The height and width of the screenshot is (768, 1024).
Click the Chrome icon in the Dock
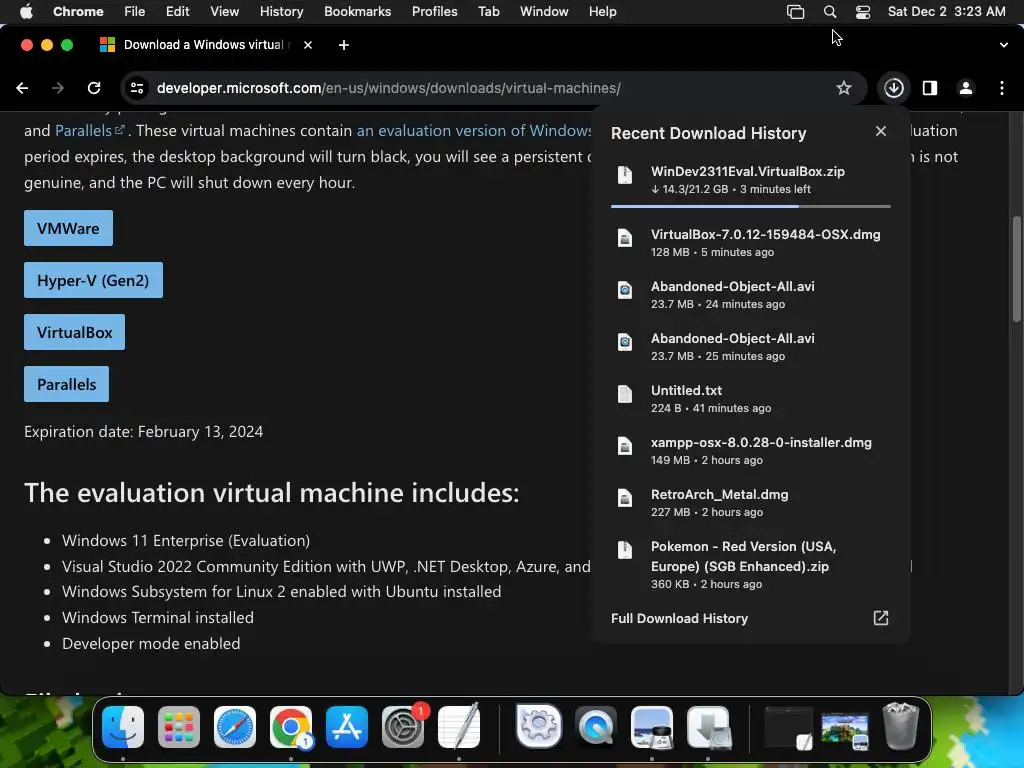[291, 727]
